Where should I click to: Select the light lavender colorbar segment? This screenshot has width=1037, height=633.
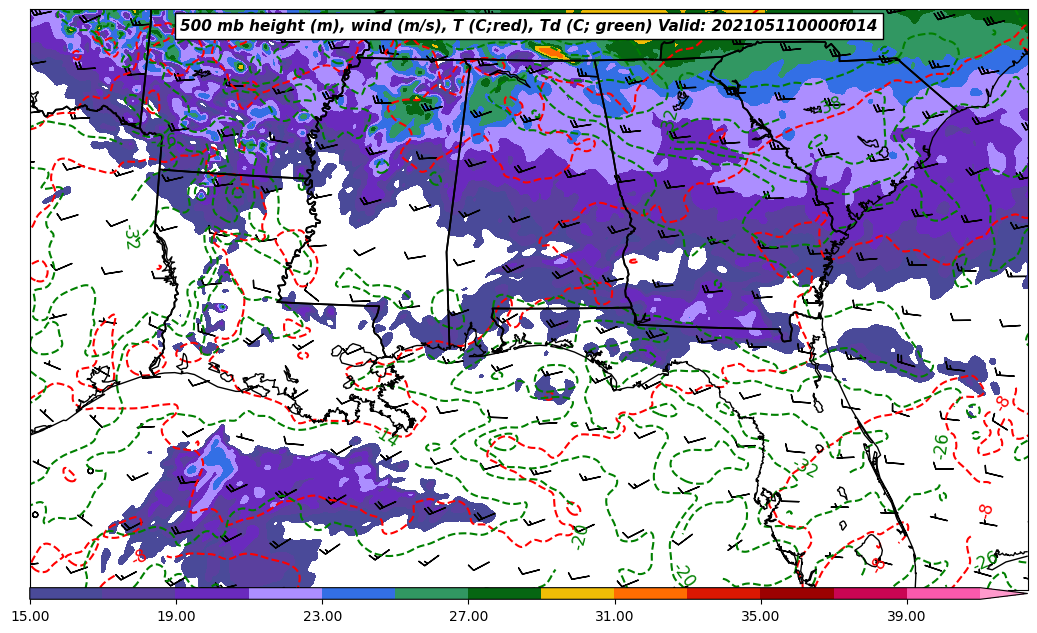click(285, 593)
